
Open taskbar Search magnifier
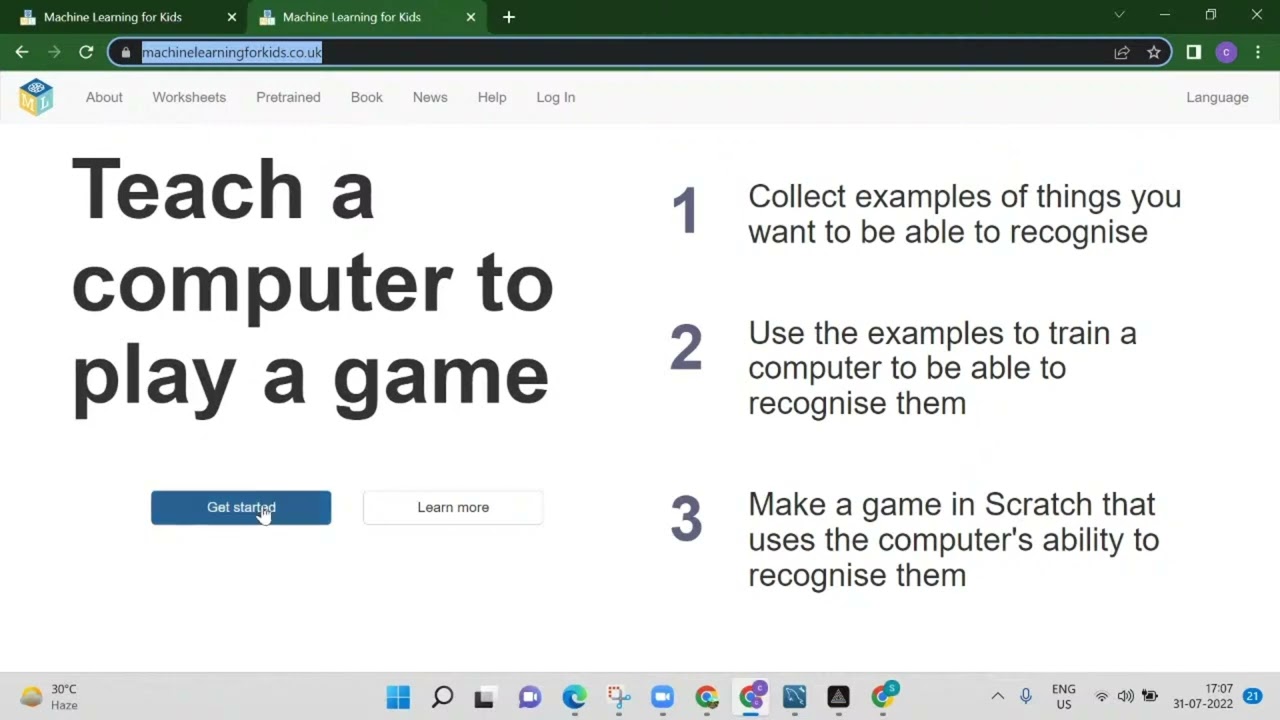point(442,697)
